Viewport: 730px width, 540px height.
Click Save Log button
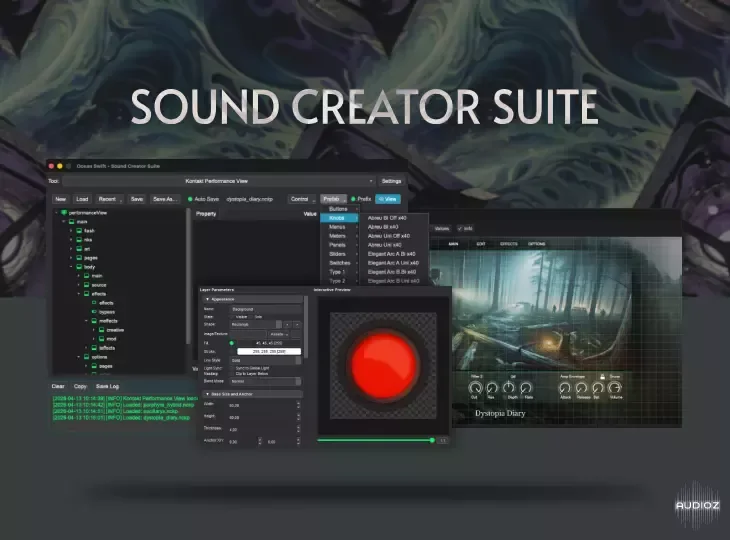(x=108, y=386)
